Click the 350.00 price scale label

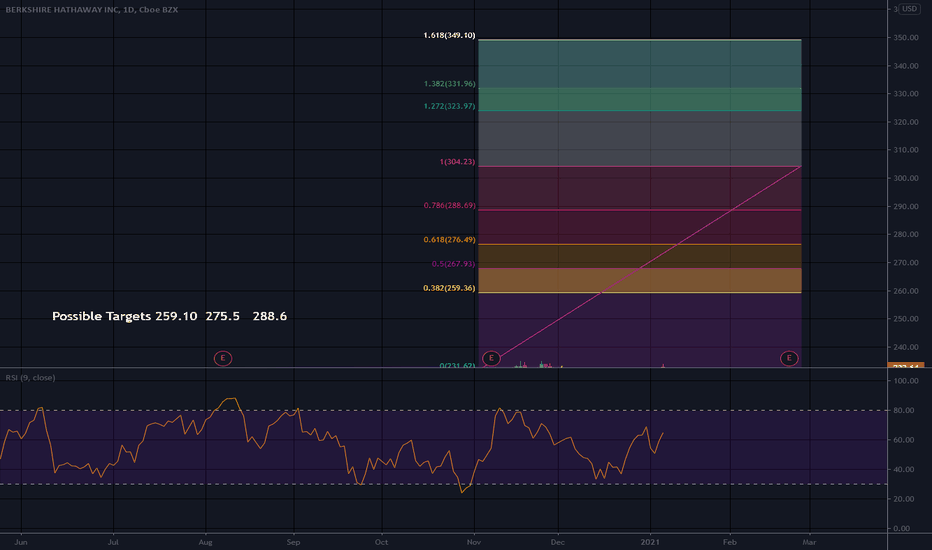click(x=906, y=37)
